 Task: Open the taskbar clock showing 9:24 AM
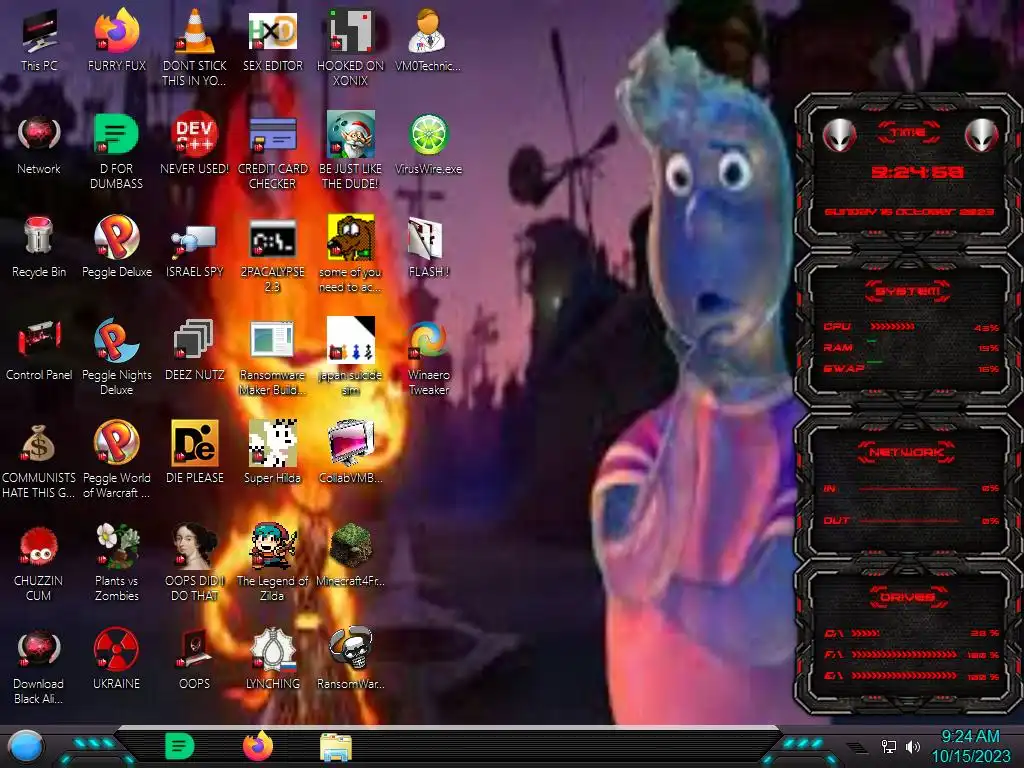pyautogui.click(x=970, y=746)
